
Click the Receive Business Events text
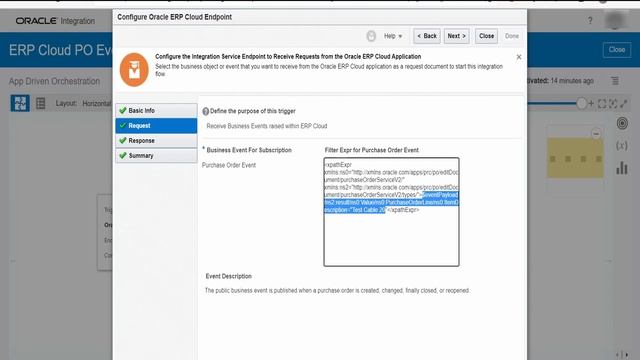[267, 126]
